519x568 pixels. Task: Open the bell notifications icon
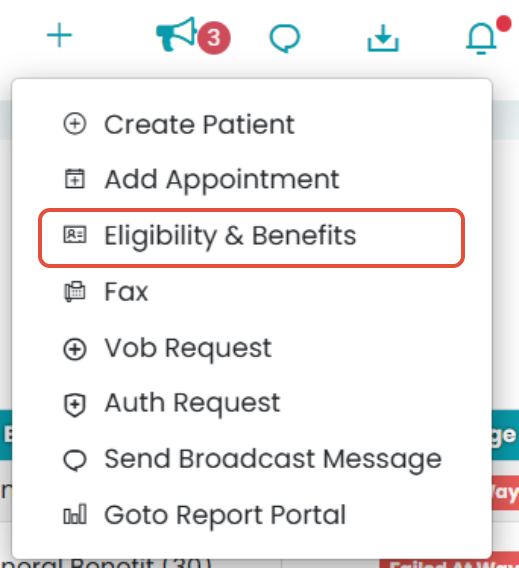(x=481, y=38)
